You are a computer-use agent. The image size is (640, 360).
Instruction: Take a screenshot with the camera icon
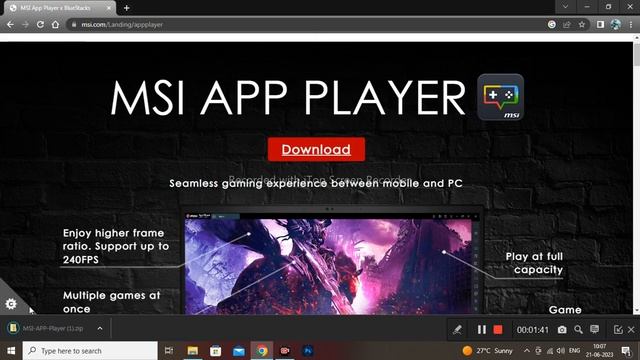[562, 329]
